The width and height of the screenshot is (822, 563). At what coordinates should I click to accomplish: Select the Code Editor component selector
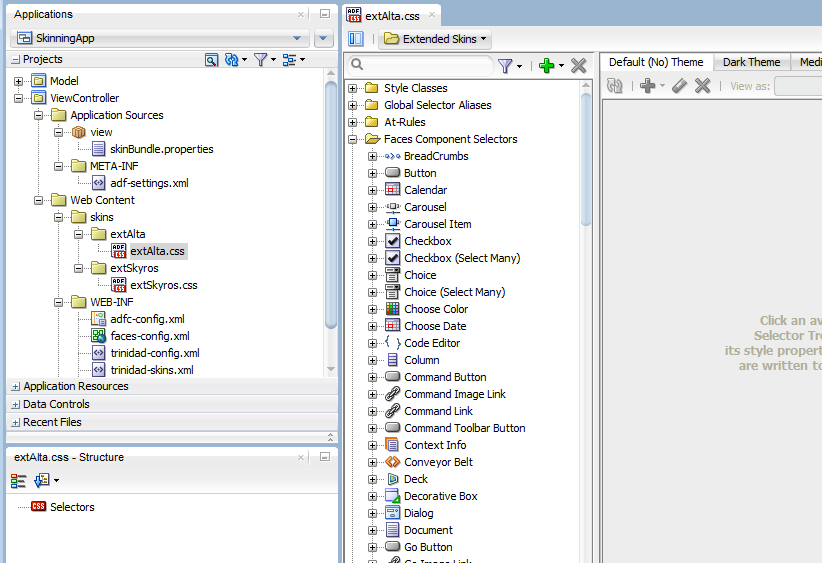click(432, 343)
